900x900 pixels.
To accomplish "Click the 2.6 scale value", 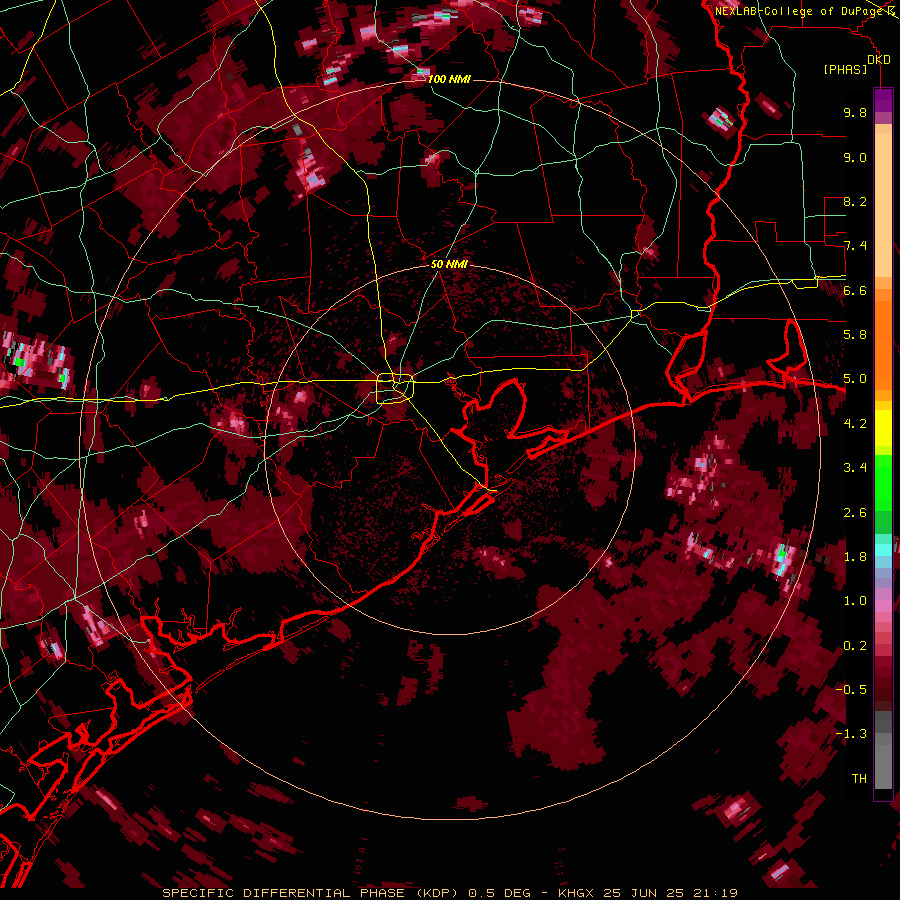I will pos(855,513).
